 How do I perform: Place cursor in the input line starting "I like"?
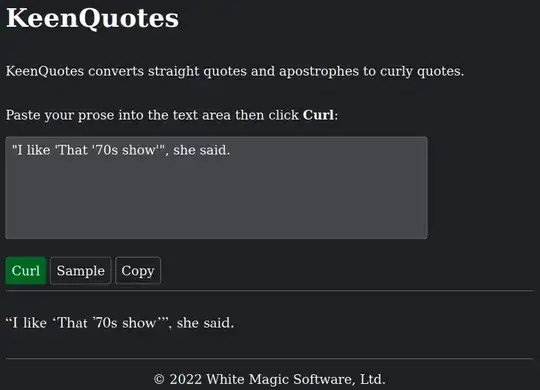click(121, 150)
